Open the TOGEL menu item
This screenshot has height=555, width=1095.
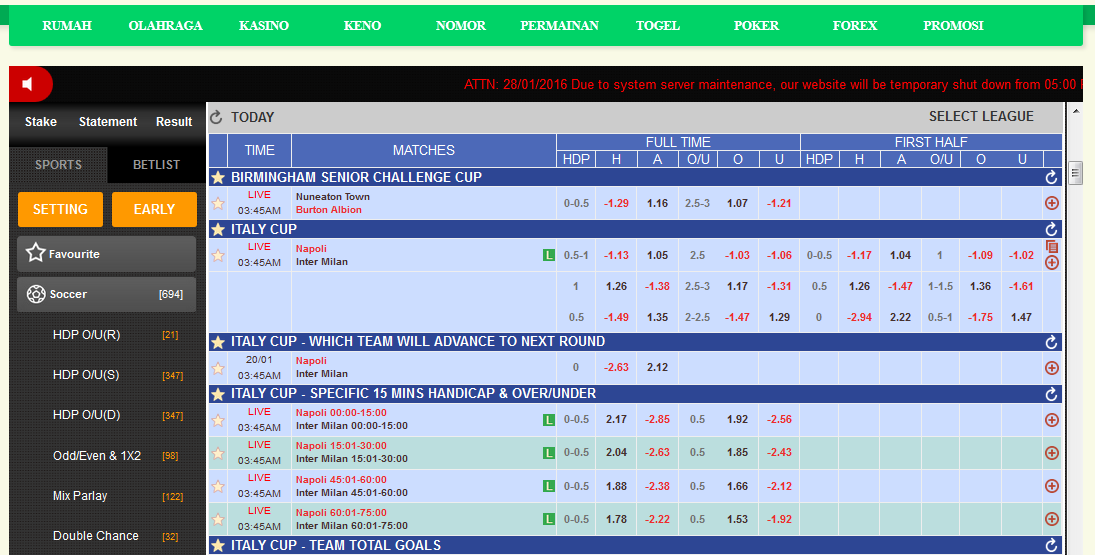coord(658,26)
